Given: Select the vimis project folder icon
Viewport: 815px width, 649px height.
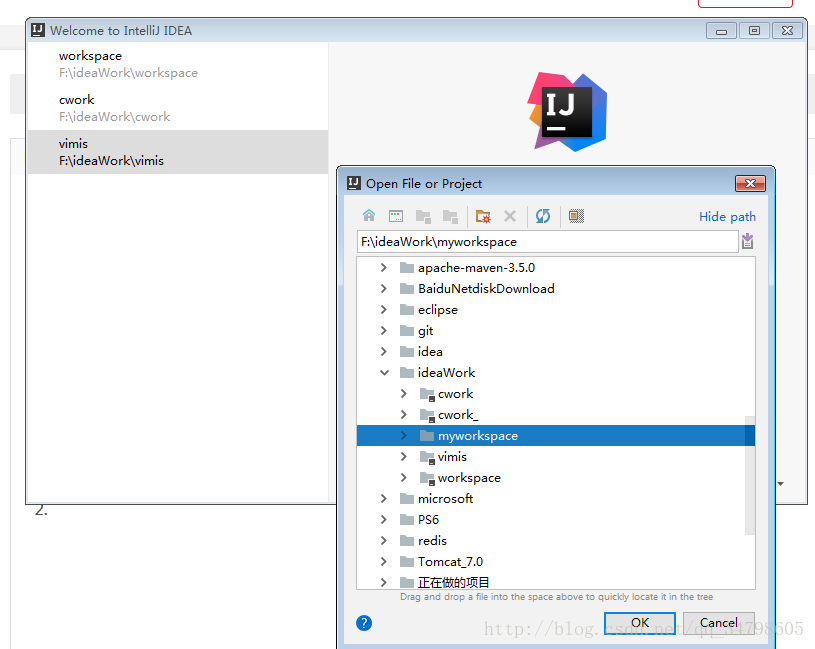Looking at the screenshot, I should pos(427,457).
